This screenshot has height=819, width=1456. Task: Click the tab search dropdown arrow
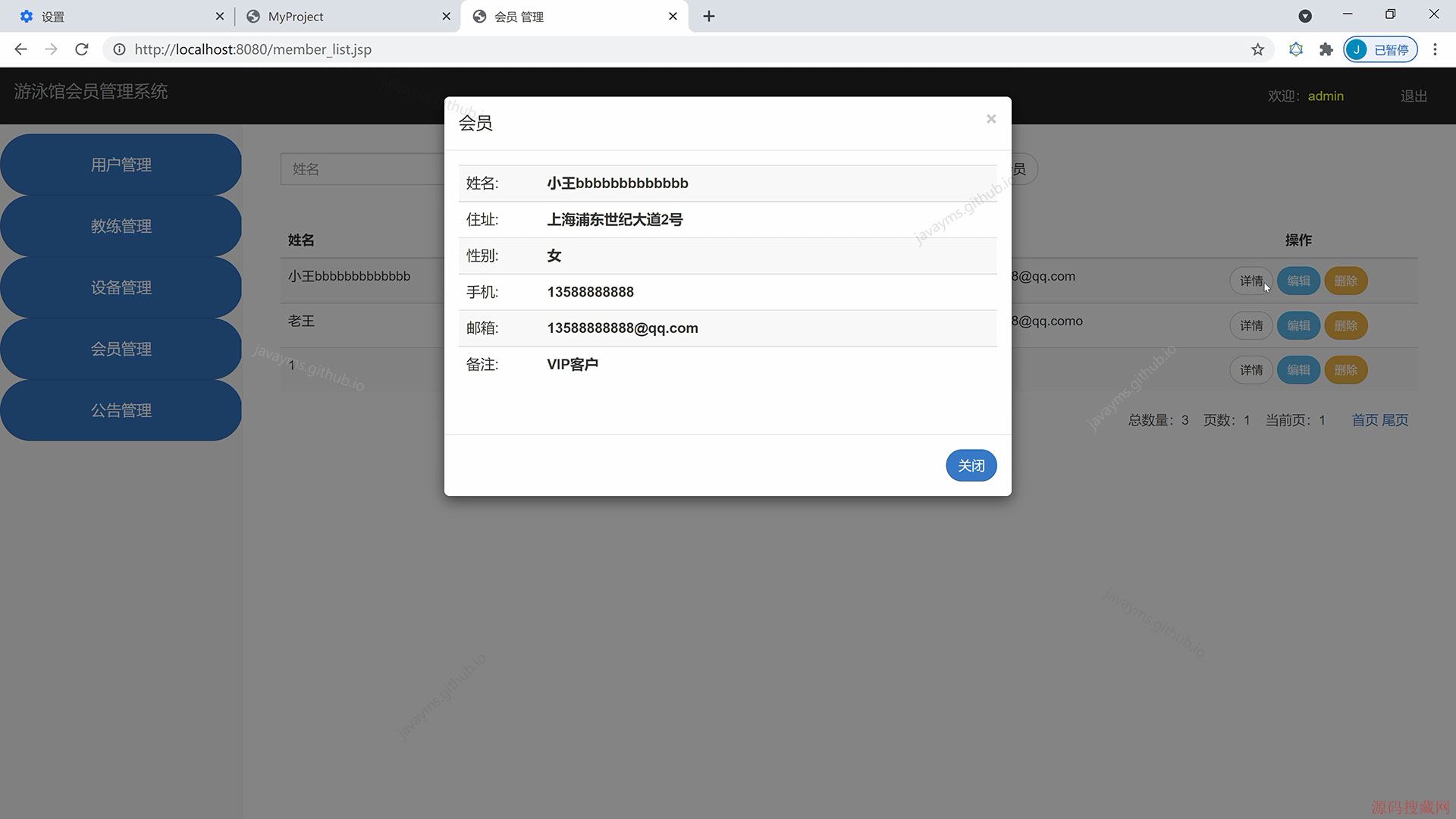1305,17
